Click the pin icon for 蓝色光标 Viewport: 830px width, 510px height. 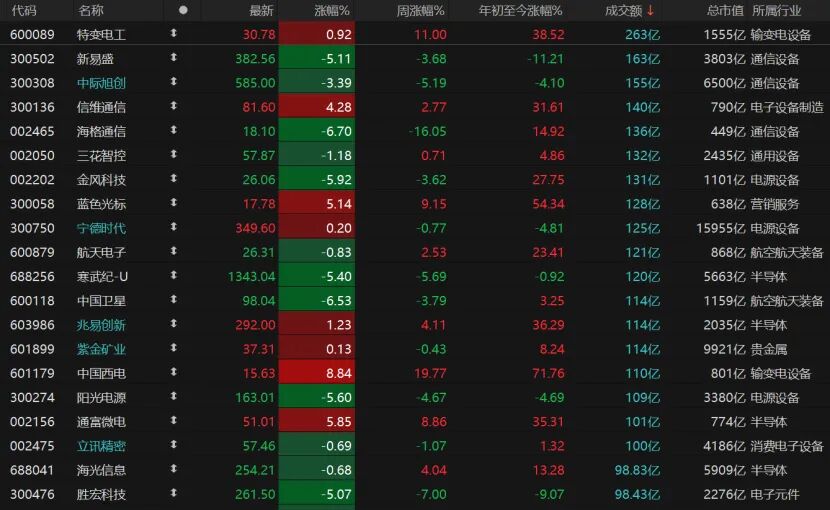point(173,203)
